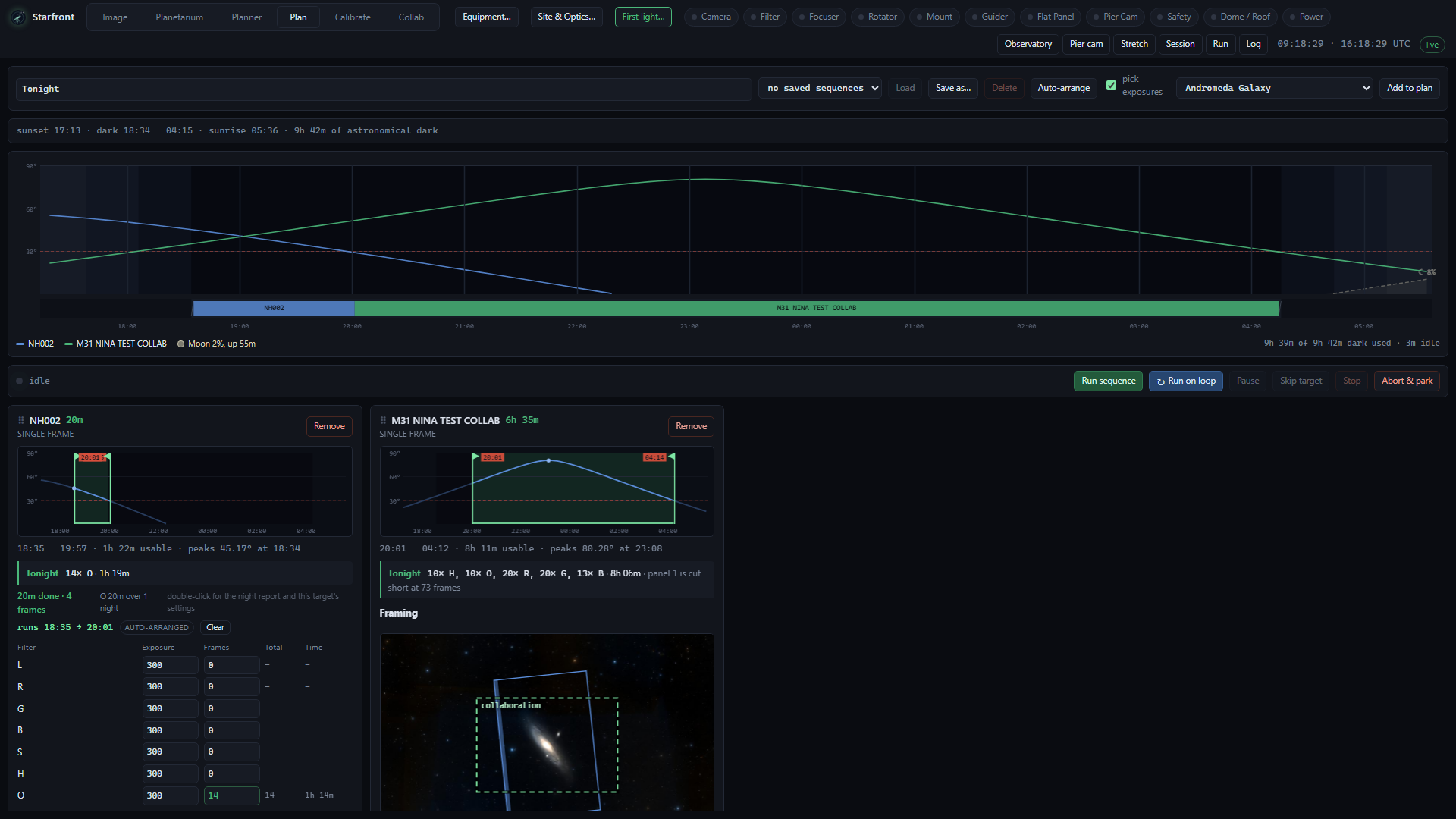Remove the NH002 target
This screenshot has width=1456, height=819.
pos(329,426)
